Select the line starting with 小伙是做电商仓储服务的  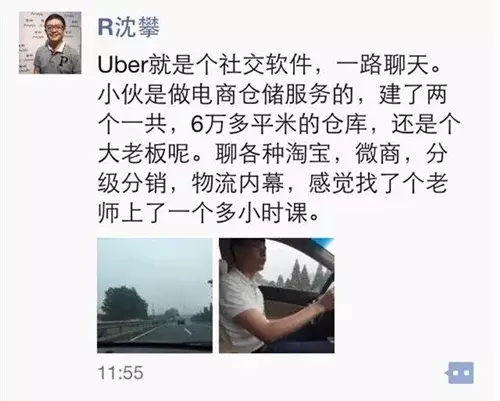pos(272,95)
